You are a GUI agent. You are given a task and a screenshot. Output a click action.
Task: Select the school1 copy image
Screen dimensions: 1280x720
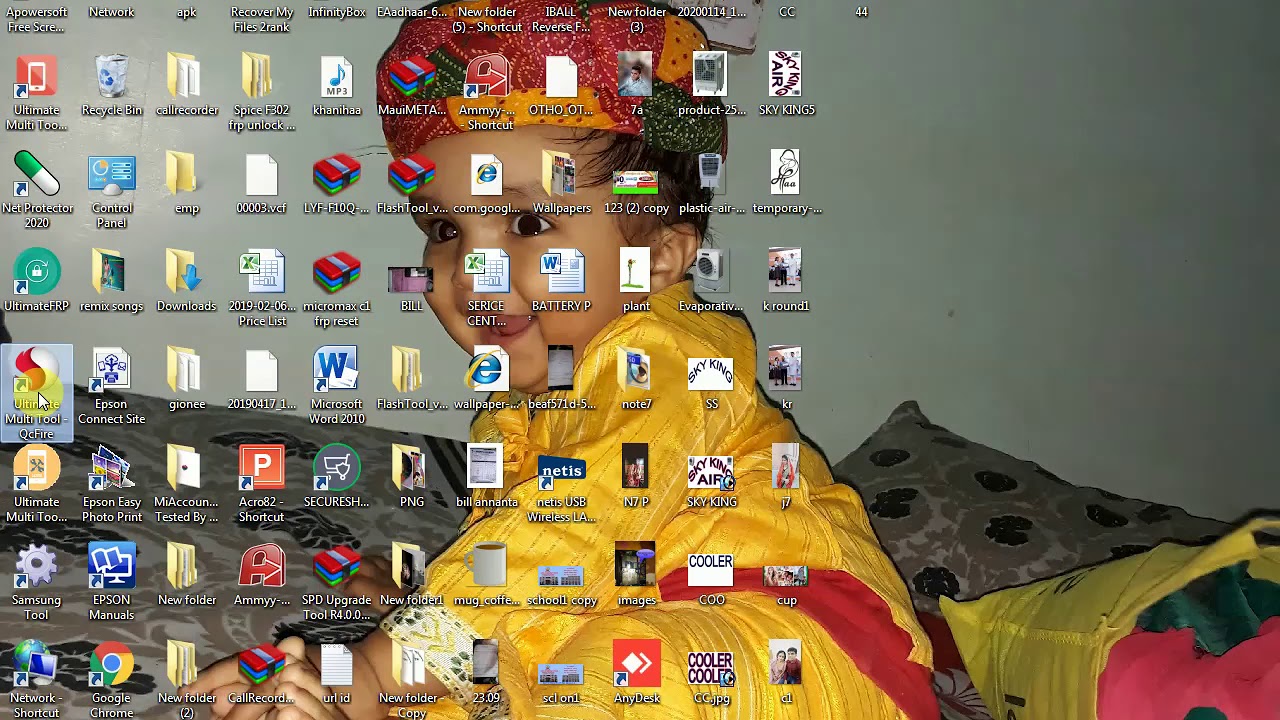tap(562, 576)
